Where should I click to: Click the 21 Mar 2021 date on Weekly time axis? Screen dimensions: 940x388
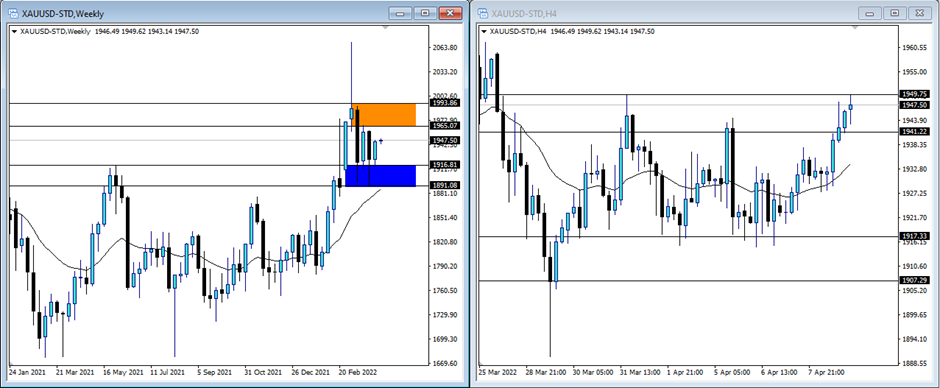[x=76, y=372]
